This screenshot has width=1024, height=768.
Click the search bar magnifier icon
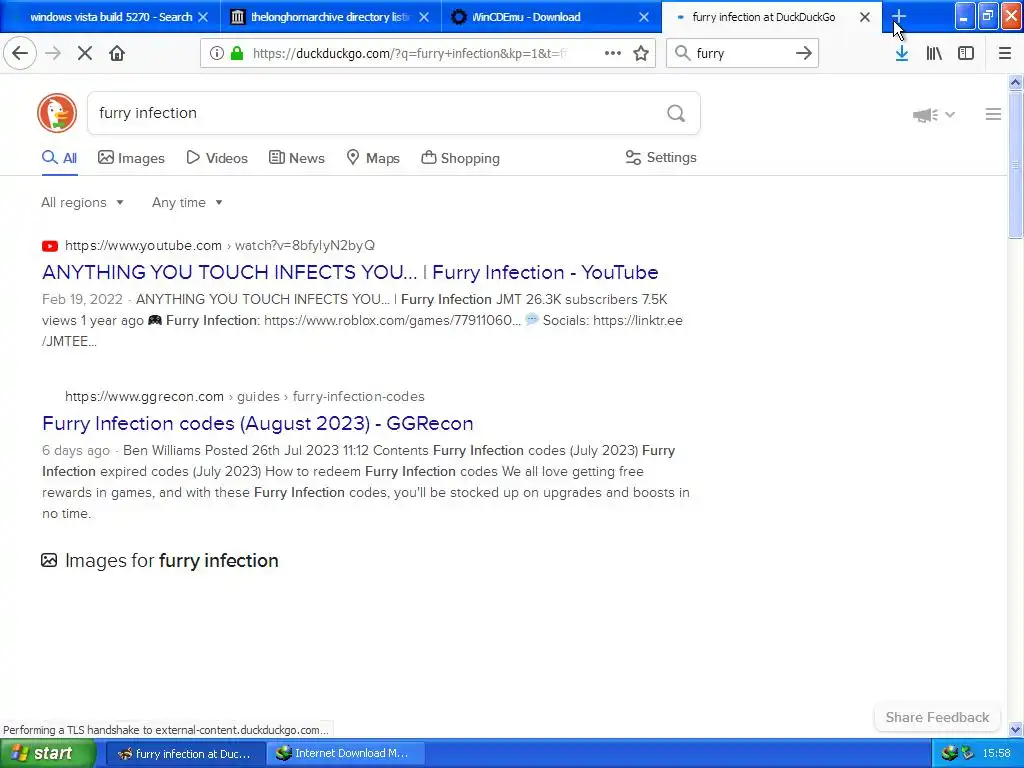pos(682,53)
